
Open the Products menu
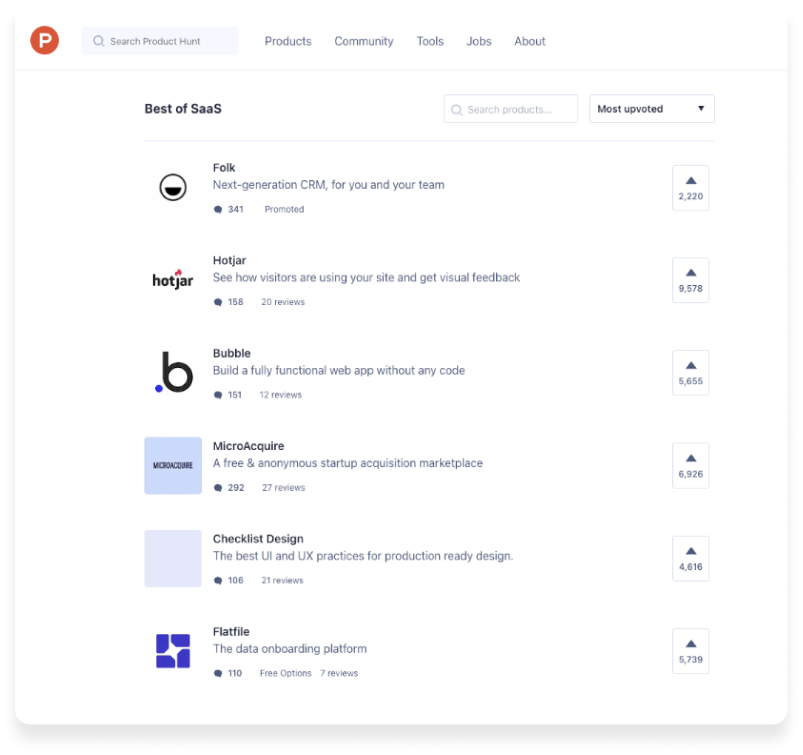coord(288,41)
